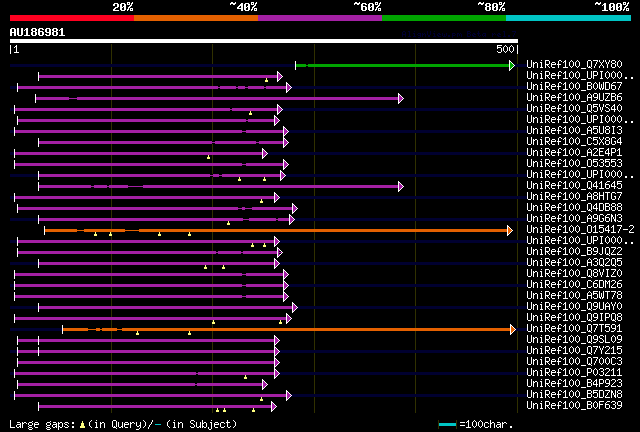The image size is (640, 432).
Task: Open the UniRef100_C5X8G4 subject label
Action: point(574,141)
